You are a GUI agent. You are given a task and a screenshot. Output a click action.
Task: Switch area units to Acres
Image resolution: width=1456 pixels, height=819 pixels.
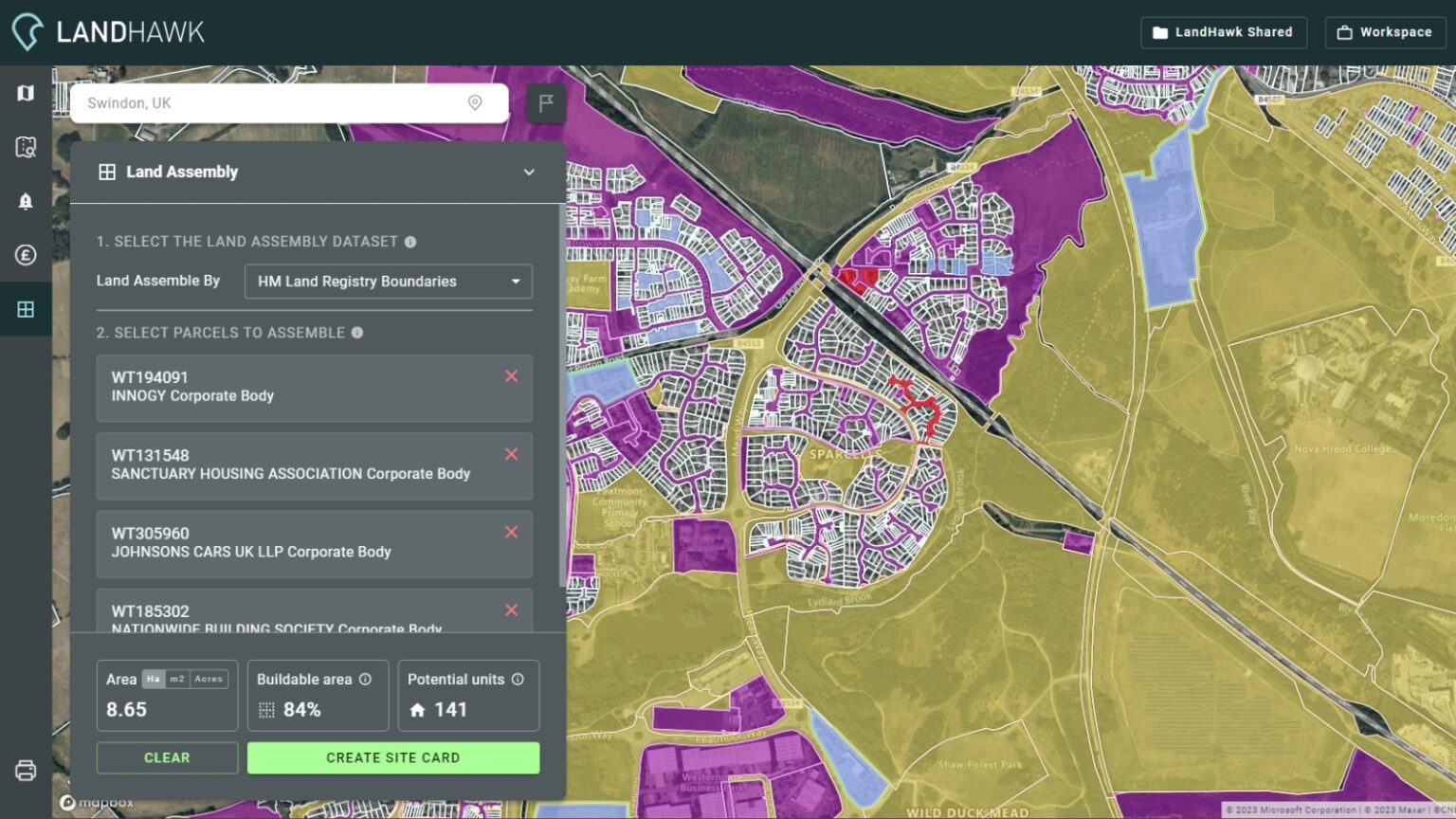209,679
